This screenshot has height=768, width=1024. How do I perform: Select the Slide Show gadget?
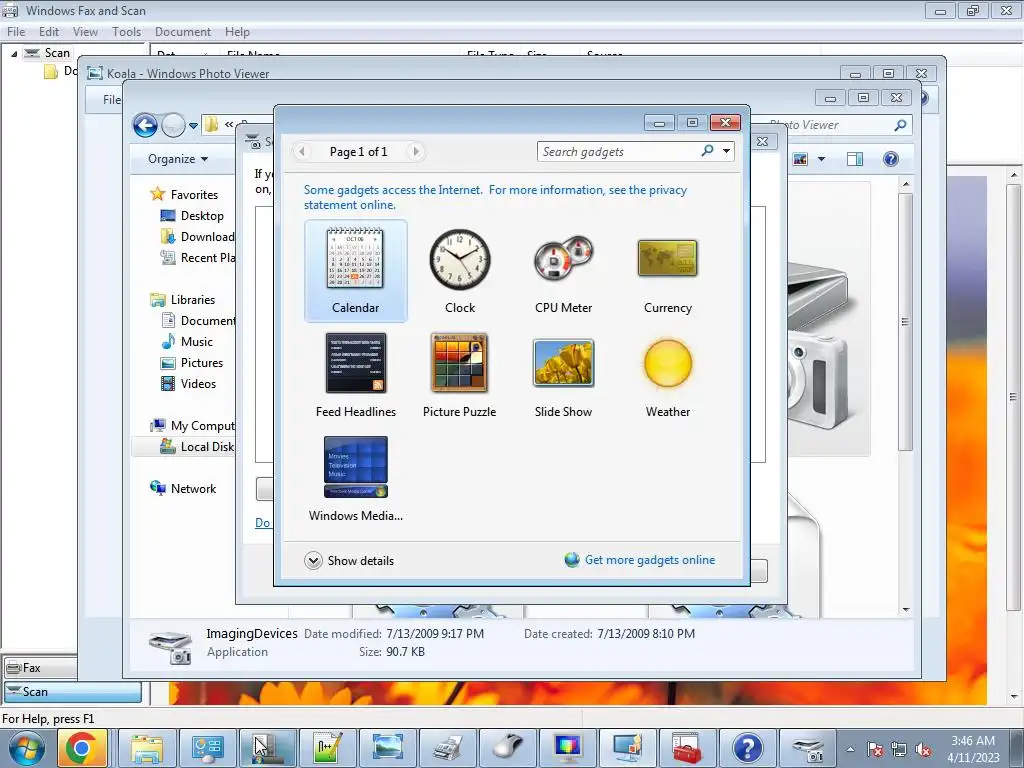[x=564, y=376]
